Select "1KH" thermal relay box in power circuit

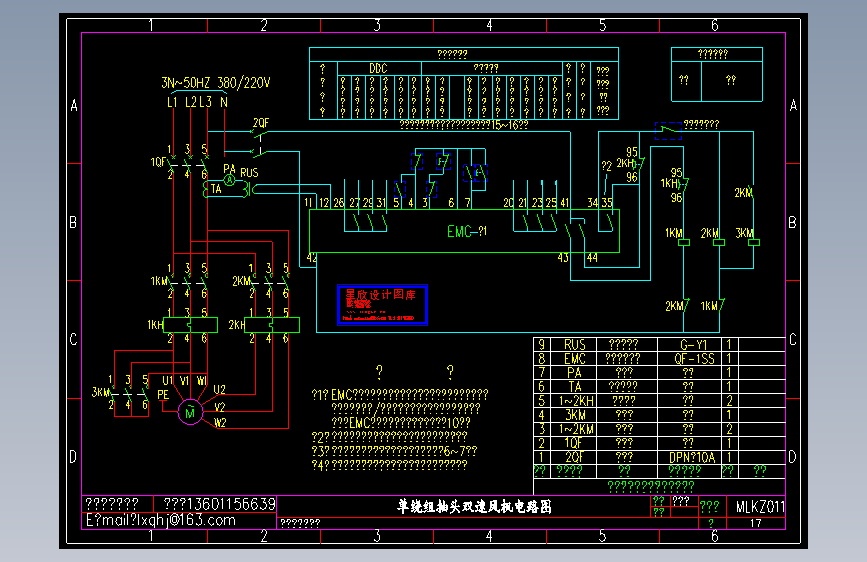[190, 325]
